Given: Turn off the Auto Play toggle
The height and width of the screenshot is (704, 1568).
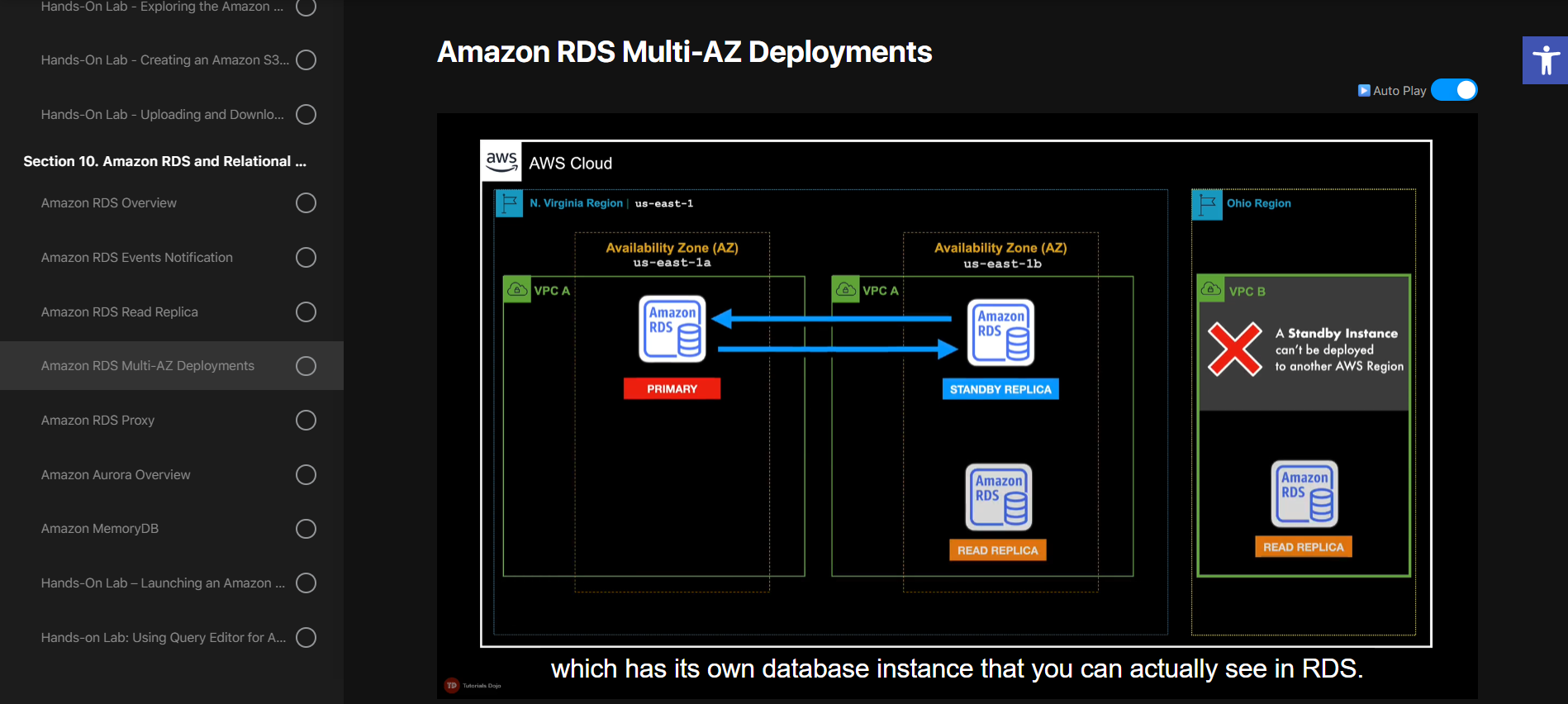Looking at the screenshot, I should 1454,90.
